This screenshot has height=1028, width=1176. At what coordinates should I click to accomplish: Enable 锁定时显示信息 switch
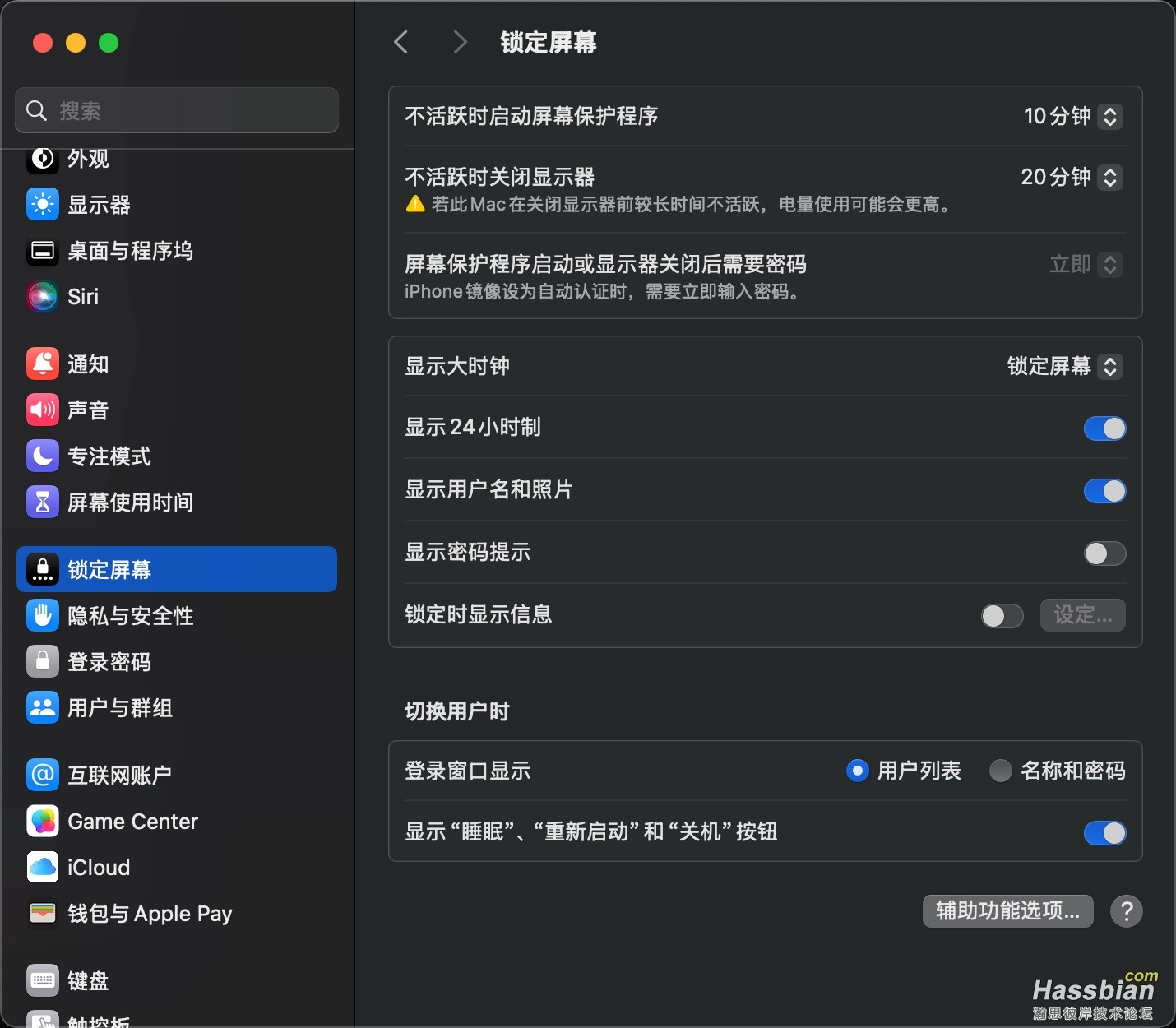[1002, 616]
